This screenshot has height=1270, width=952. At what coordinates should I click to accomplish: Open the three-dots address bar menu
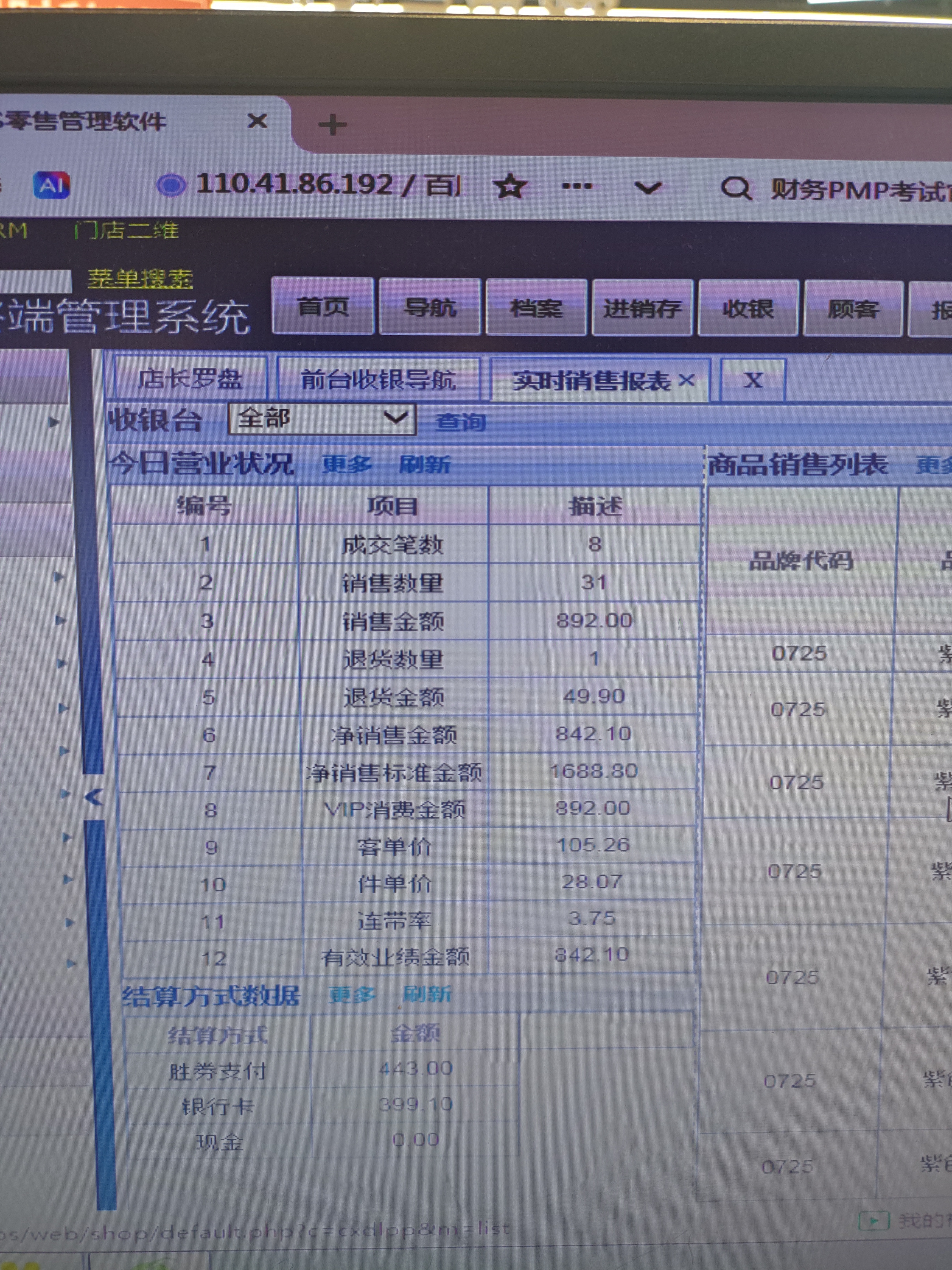577,186
